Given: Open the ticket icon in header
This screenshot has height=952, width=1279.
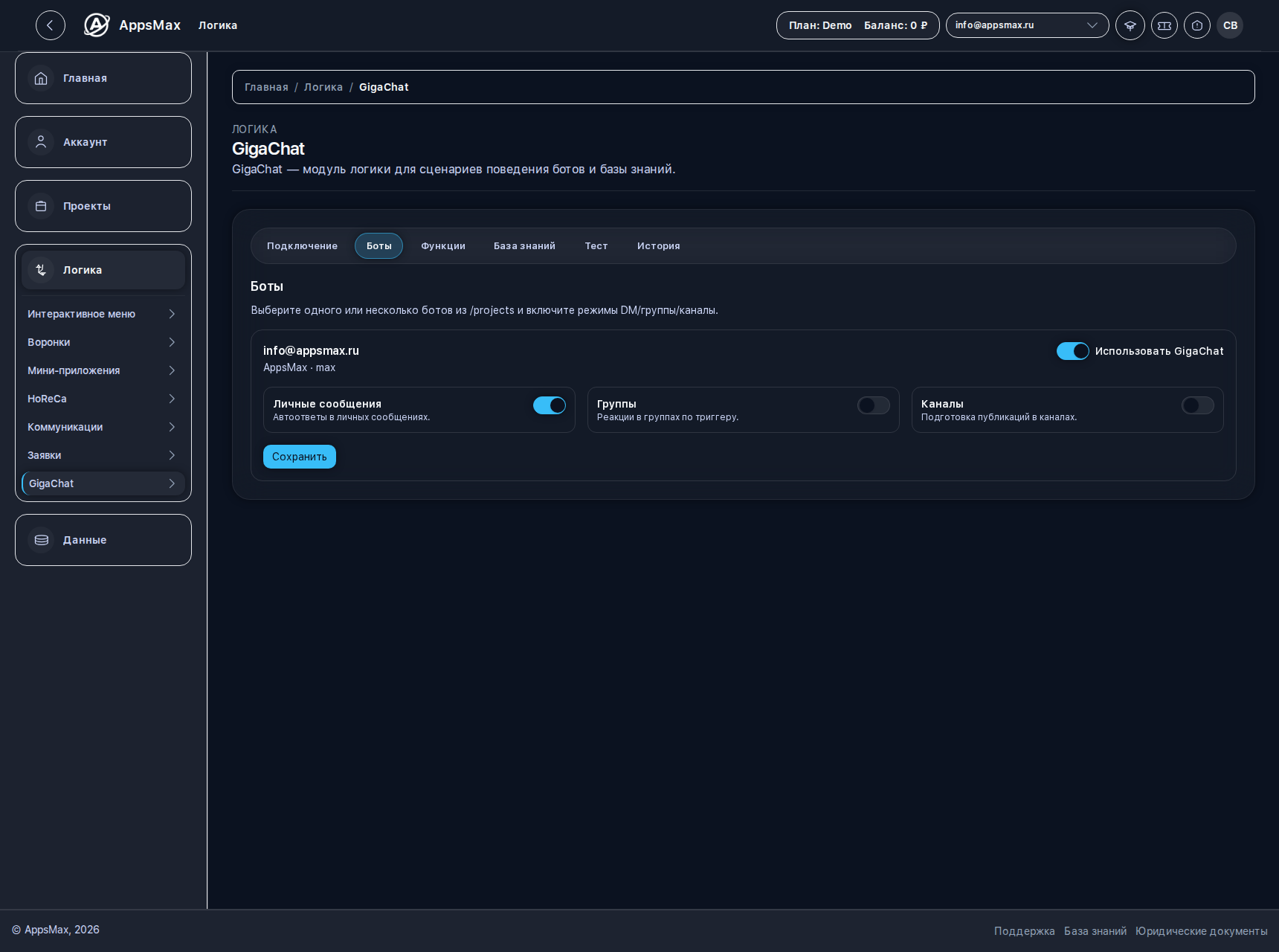Looking at the screenshot, I should pos(1164,25).
